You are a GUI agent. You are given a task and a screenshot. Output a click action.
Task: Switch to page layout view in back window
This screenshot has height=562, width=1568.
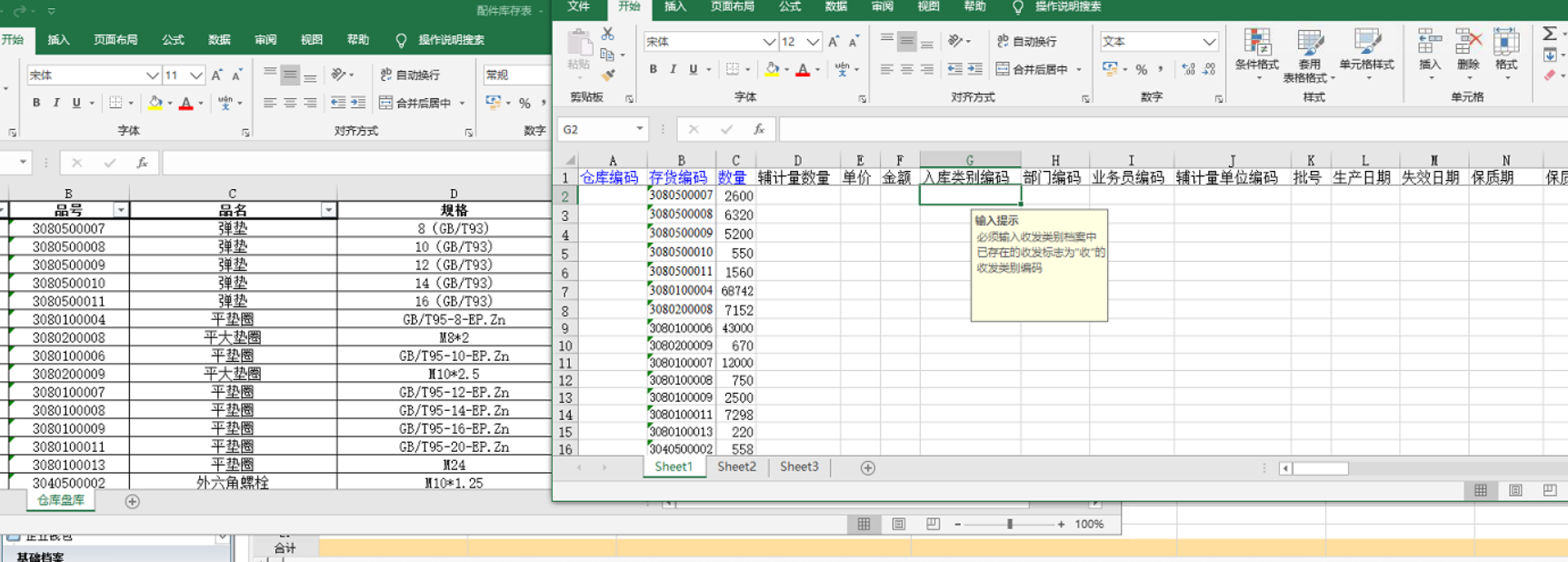(x=898, y=524)
